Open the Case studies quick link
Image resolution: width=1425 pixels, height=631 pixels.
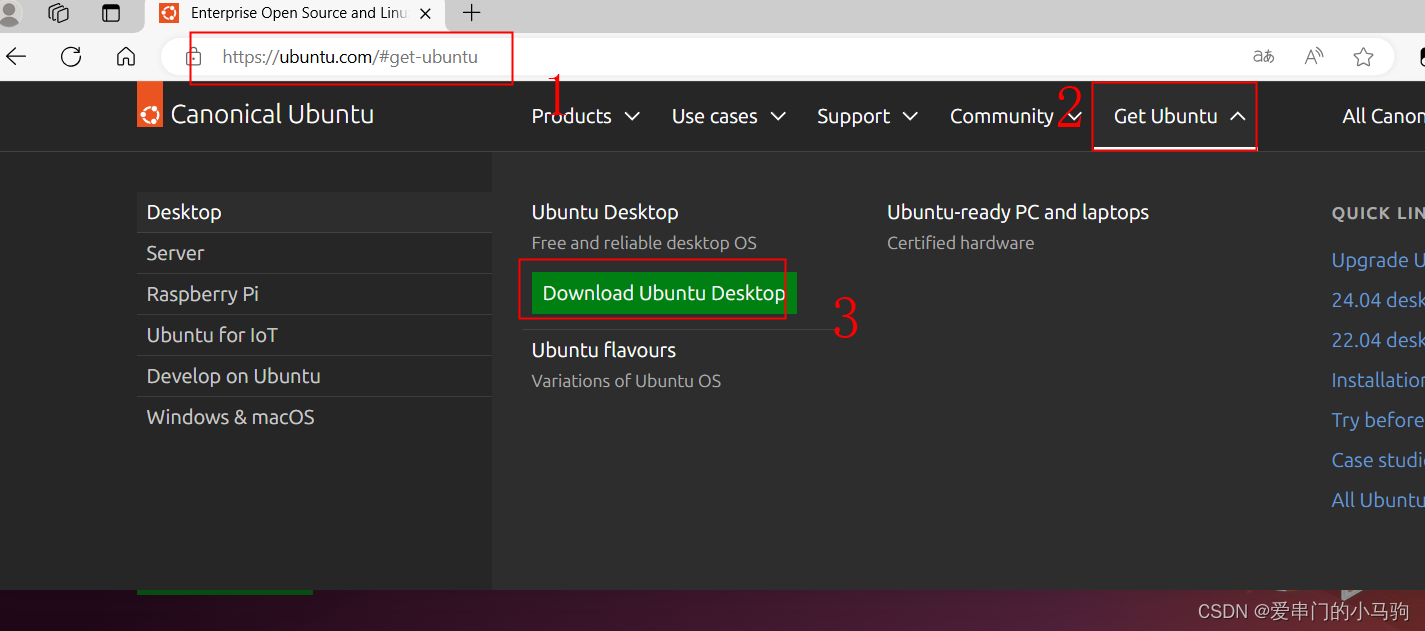pyautogui.click(x=1378, y=460)
